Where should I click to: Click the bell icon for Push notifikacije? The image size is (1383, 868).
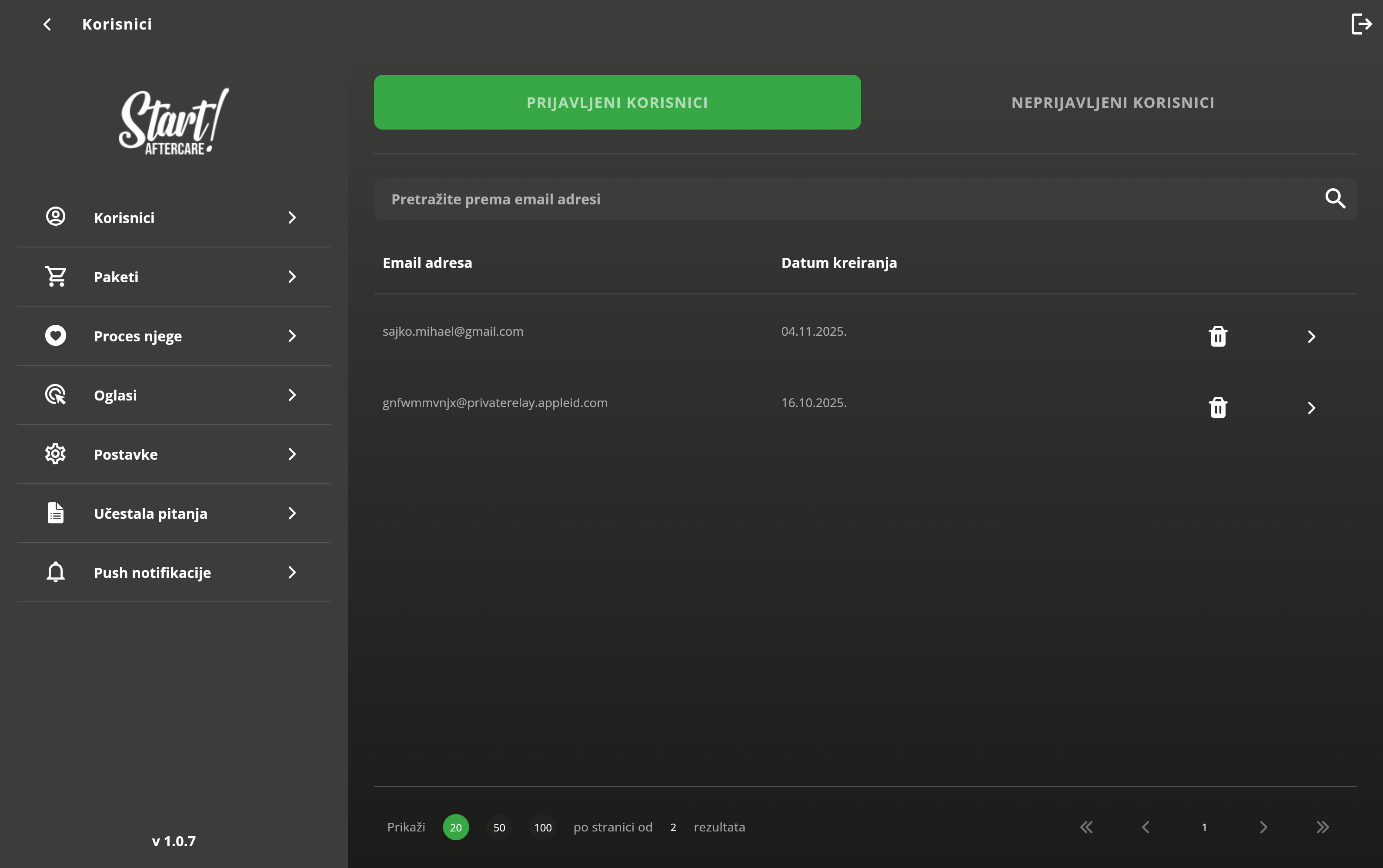56,572
